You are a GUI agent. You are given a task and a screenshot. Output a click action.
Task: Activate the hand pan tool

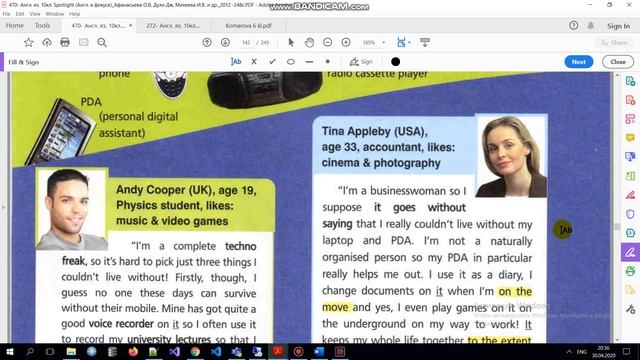coord(309,42)
